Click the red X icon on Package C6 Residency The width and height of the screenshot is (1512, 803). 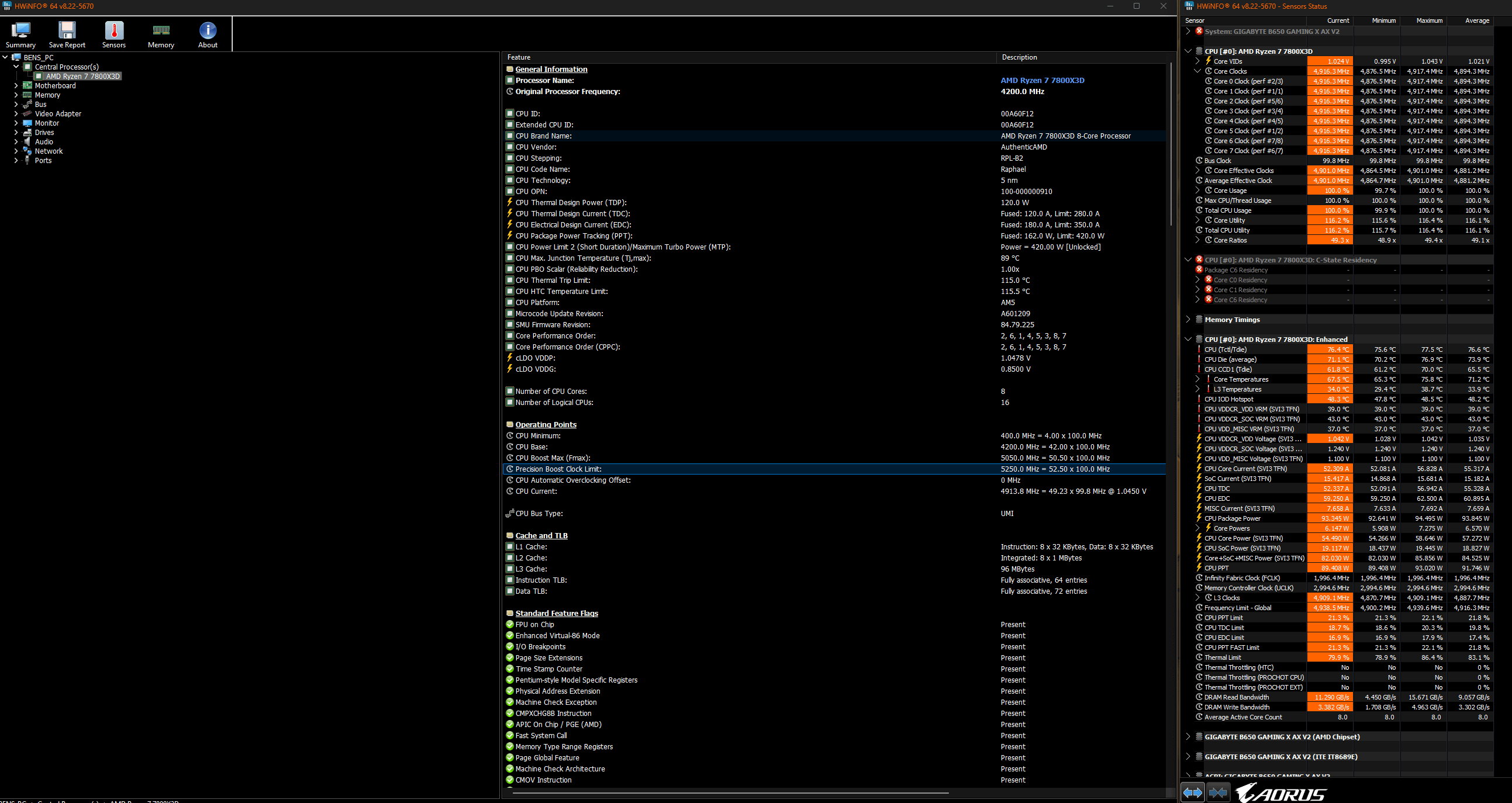coord(1199,270)
